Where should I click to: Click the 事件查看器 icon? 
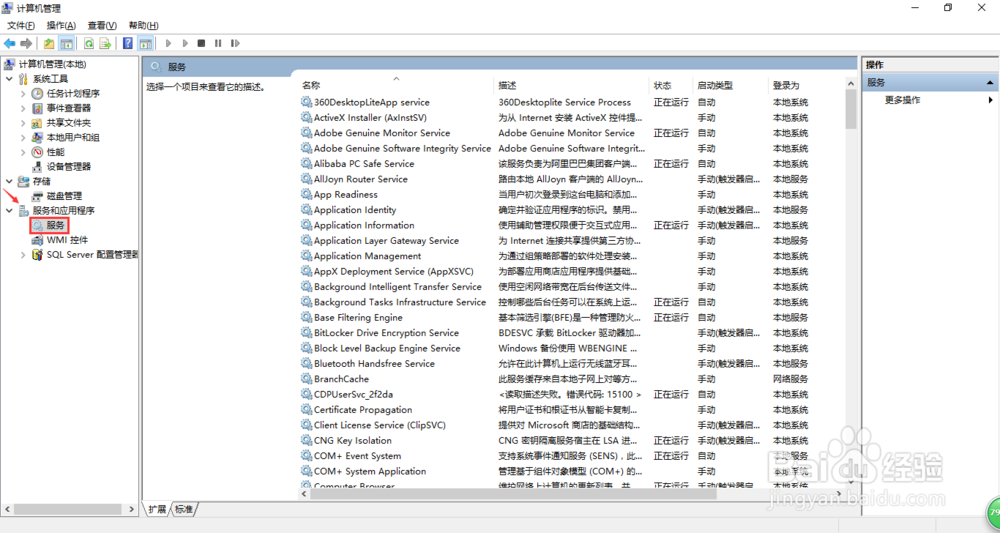tap(38, 108)
